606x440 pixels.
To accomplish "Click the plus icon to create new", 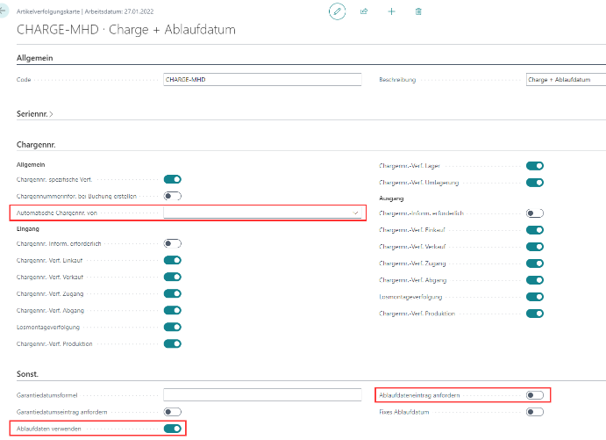I will point(391,11).
